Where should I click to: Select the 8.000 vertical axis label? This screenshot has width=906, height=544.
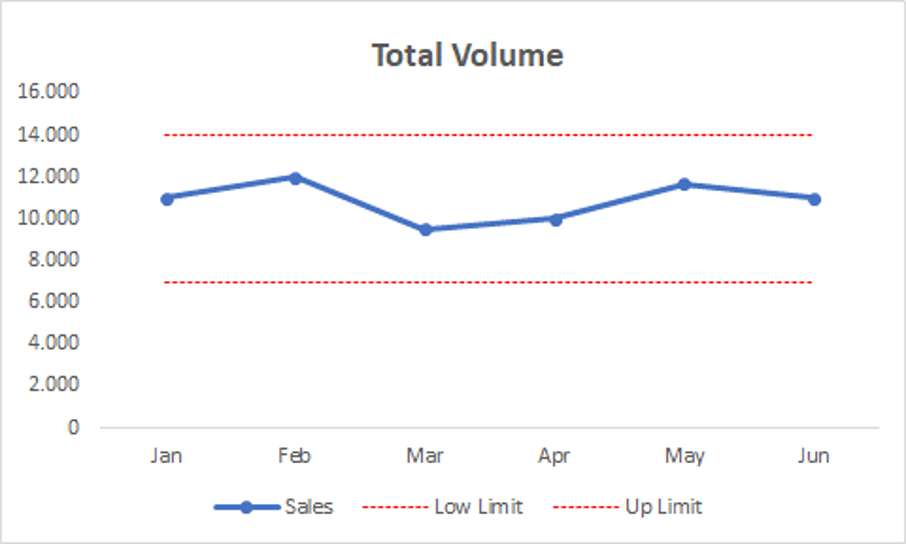[53, 260]
